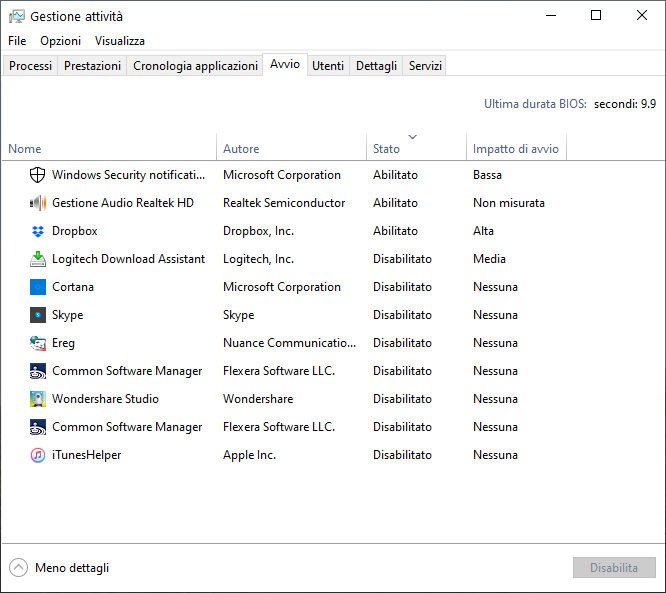666x593 pixels.
Task: Switch to the Utenti tab
Action: [328, 65]
